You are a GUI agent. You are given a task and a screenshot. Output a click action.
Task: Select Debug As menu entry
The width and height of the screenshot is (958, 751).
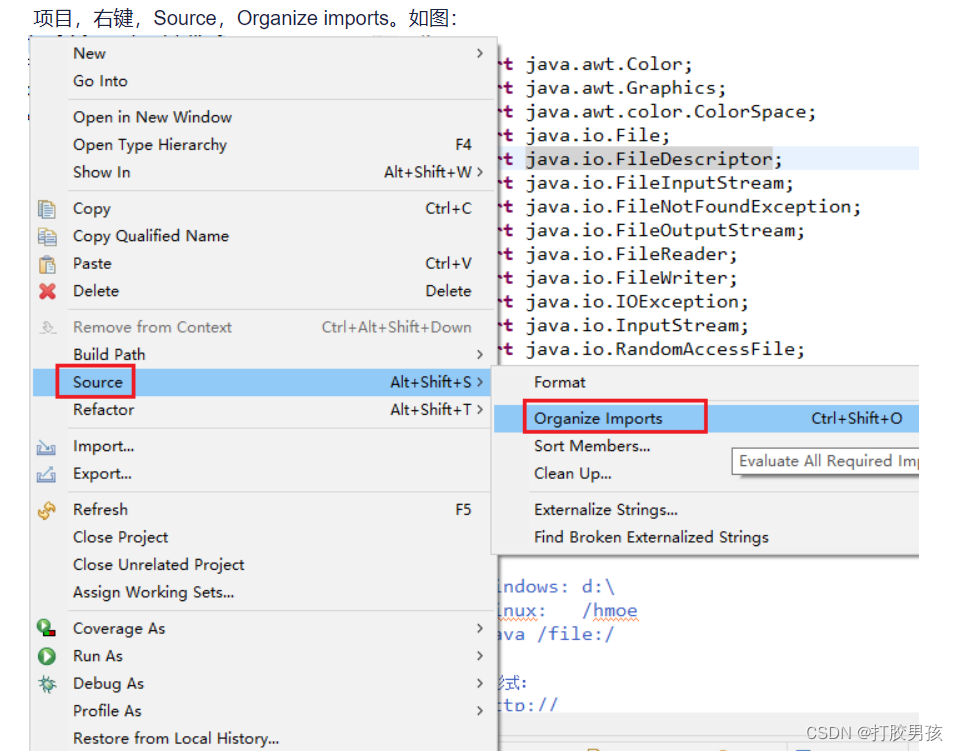click(x=263, y=683)
